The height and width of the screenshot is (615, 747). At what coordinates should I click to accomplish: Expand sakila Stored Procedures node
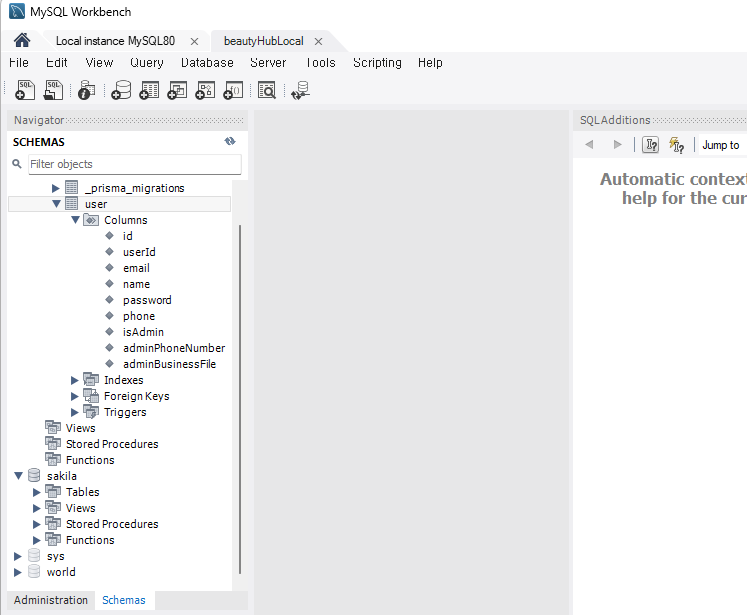click(37, 524)
